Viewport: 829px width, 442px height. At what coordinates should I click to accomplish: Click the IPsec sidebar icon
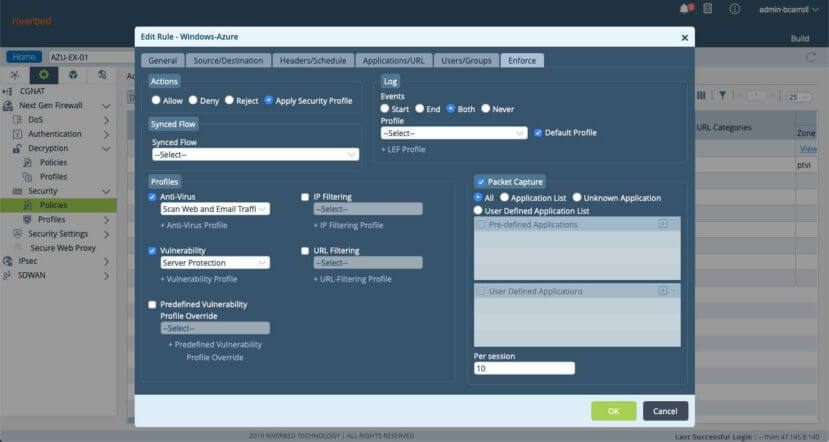(x=7, y=261)
